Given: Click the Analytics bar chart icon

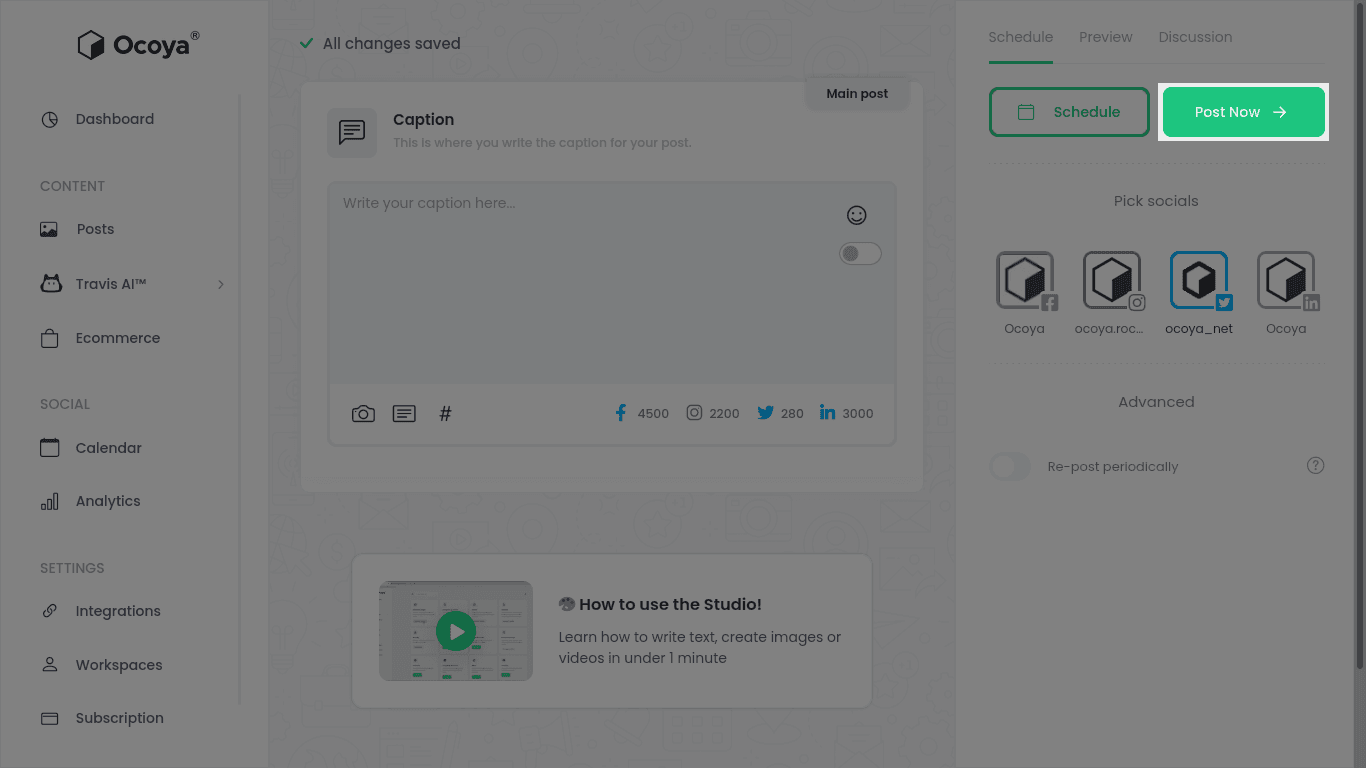Looking at the screenshot, I should pyautogui.click(x=49, y=501).
